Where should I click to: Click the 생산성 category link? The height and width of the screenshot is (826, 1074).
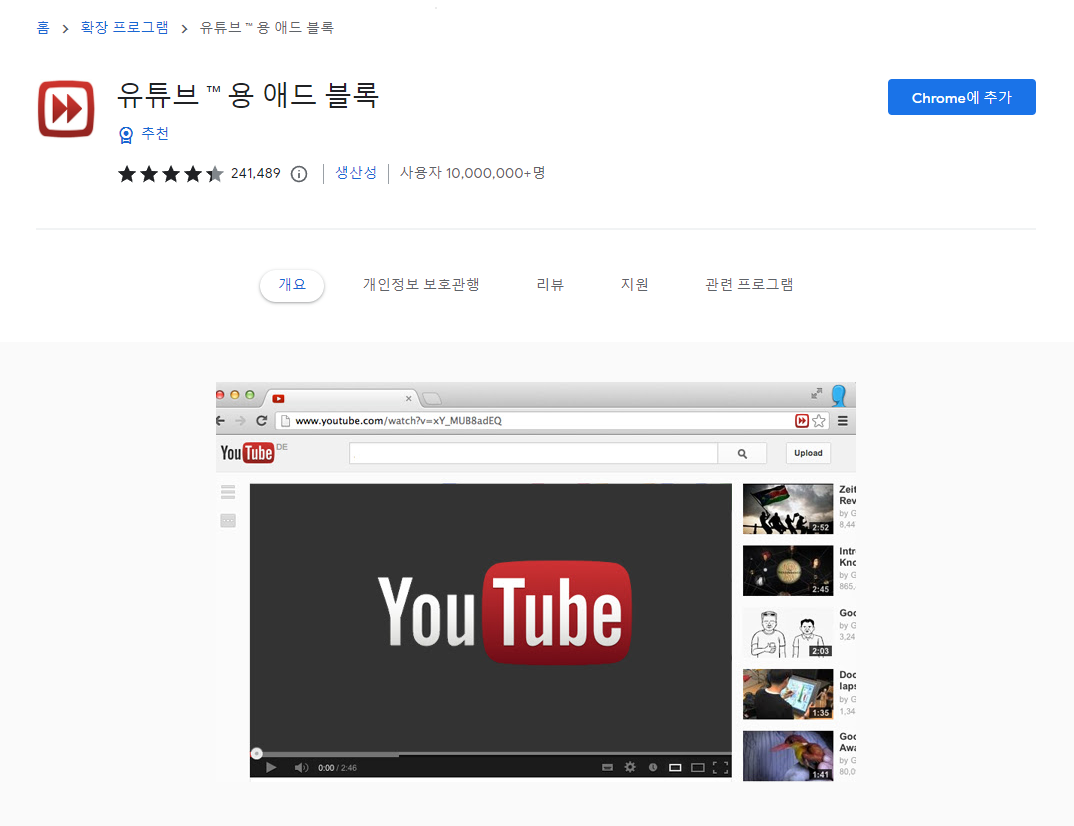(355, 173)
